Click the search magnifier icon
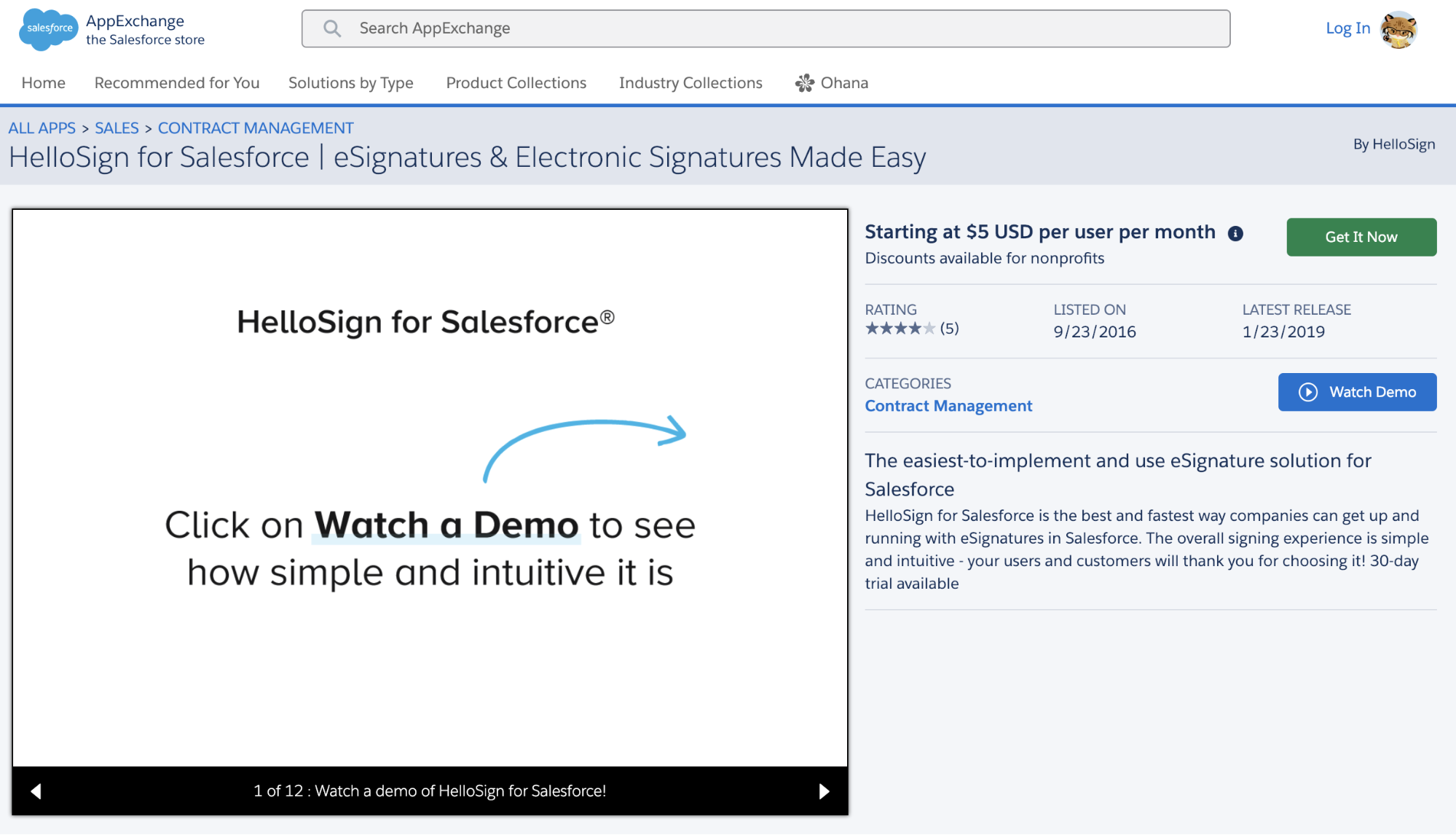The height and width of the screenshot is (835, 1456). tap(332, 28)
